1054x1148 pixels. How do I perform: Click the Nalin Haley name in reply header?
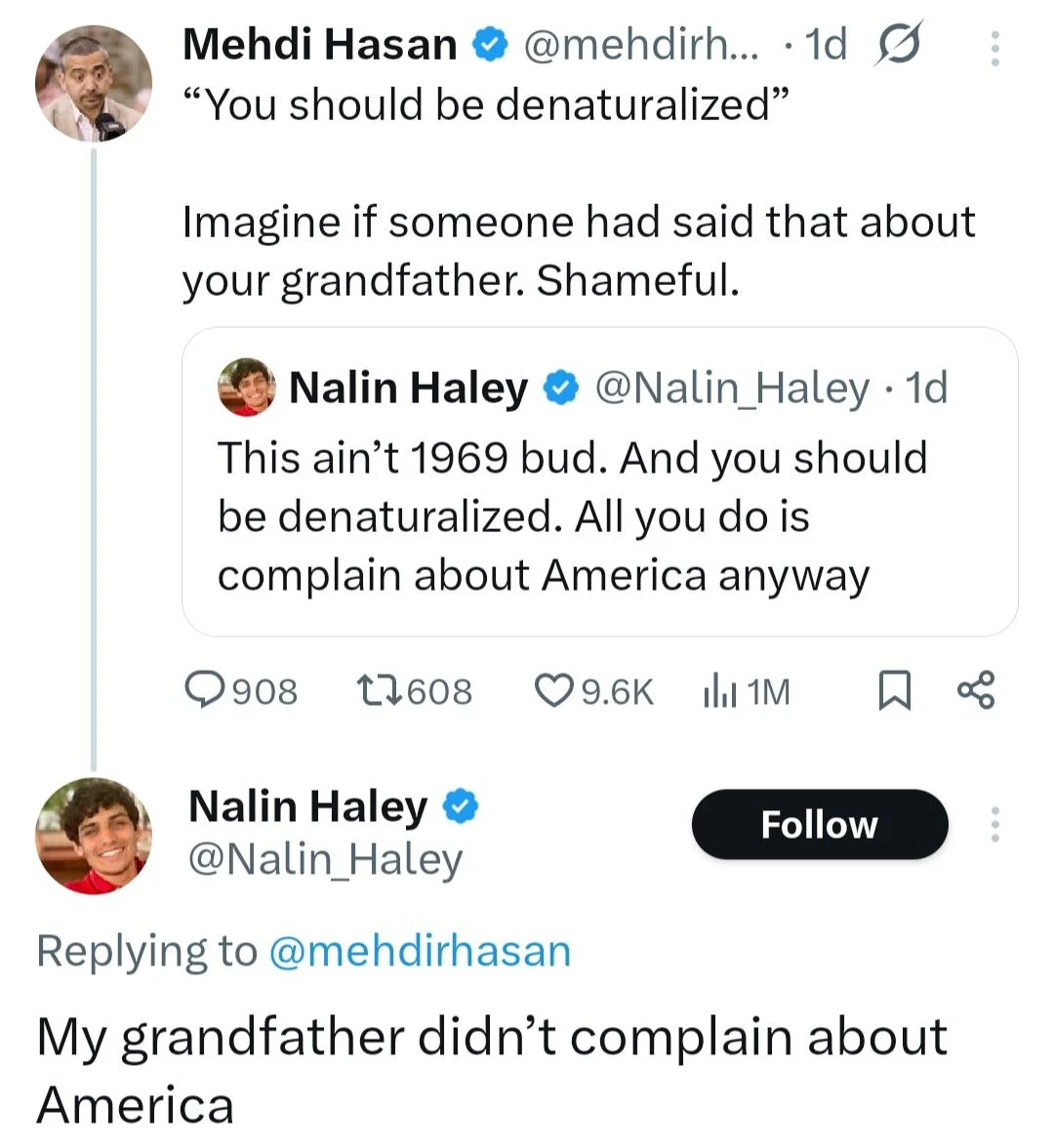click(307, 806)
